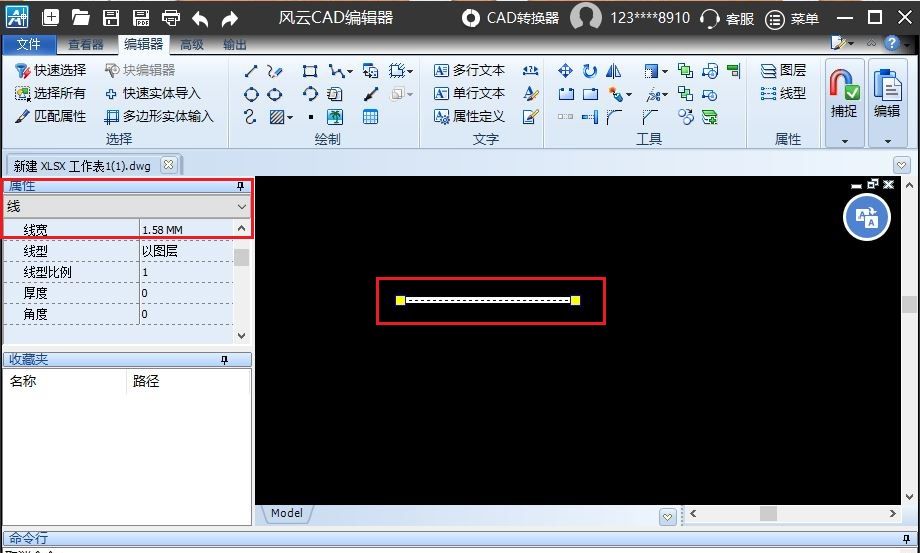Click the canvas vertical scrollbar thumb

(x=910, y=304)
